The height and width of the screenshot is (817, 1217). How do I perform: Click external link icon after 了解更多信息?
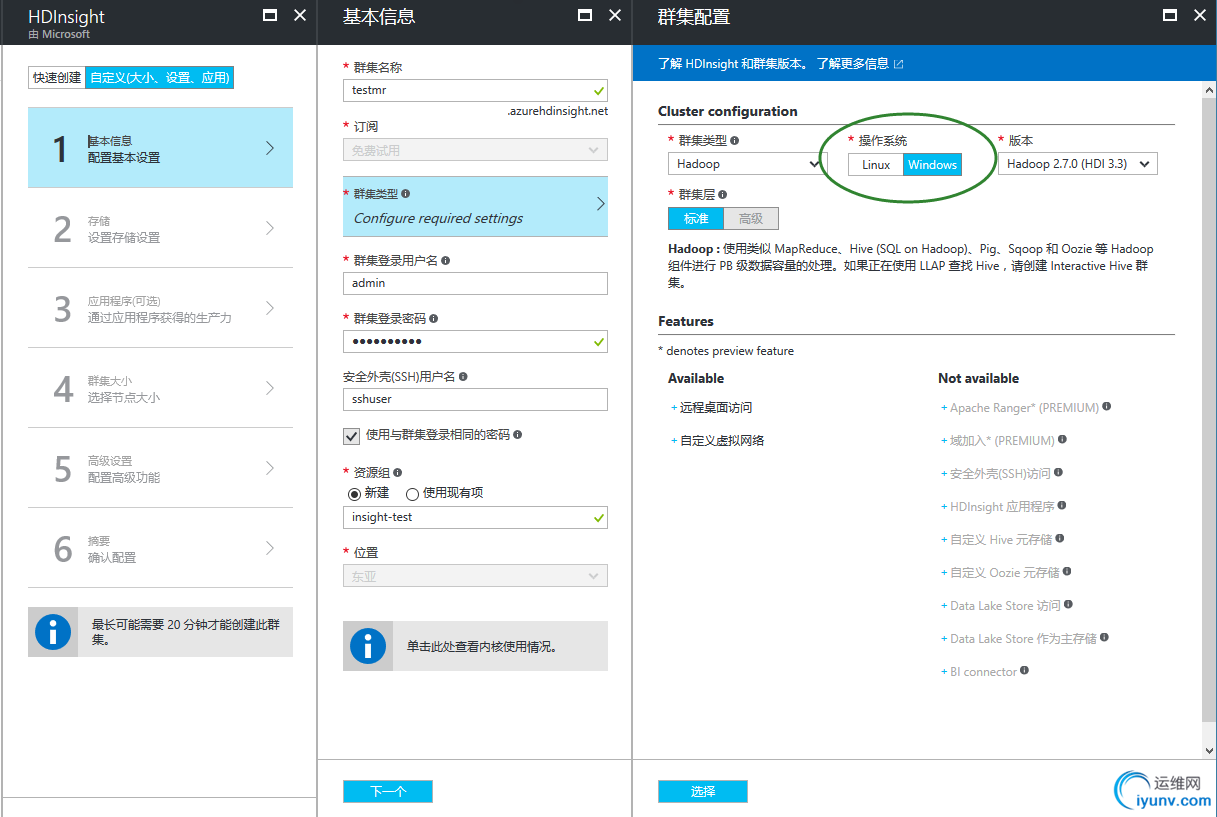pos(898,64)
